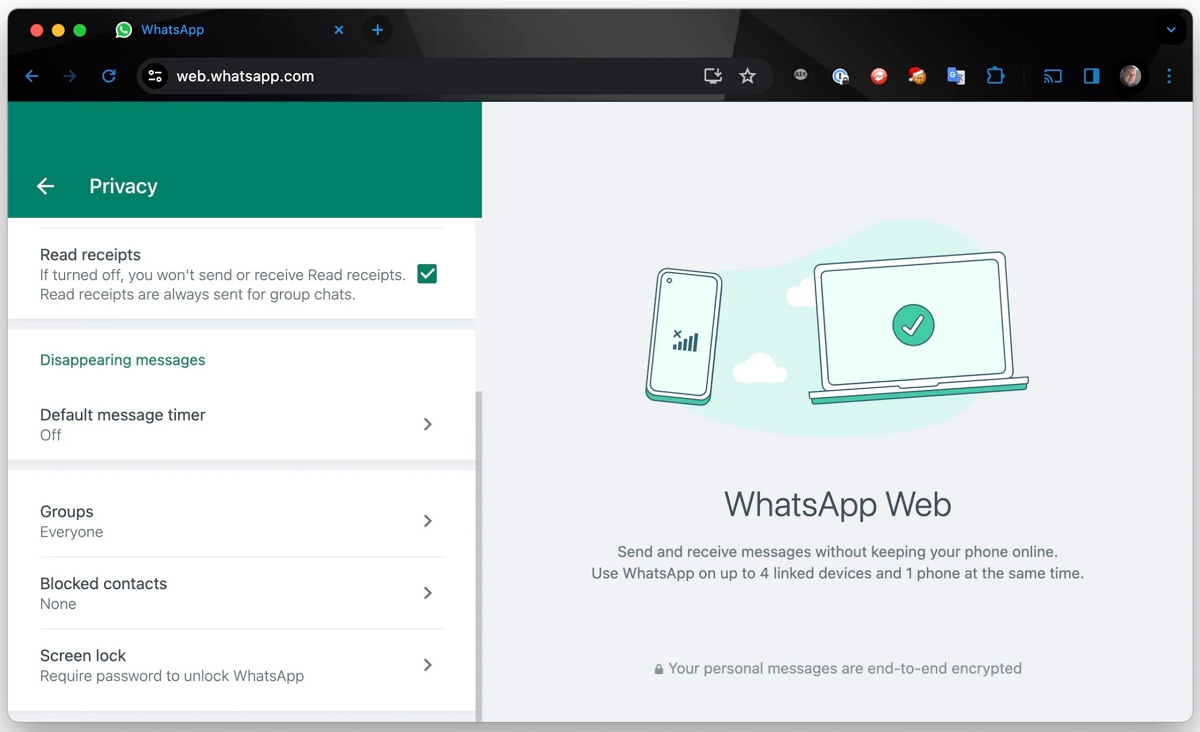The height and width of the screenshot is (732, 1200).
Task: Click the 'Off' value under message timer
Action: [50, 435]
